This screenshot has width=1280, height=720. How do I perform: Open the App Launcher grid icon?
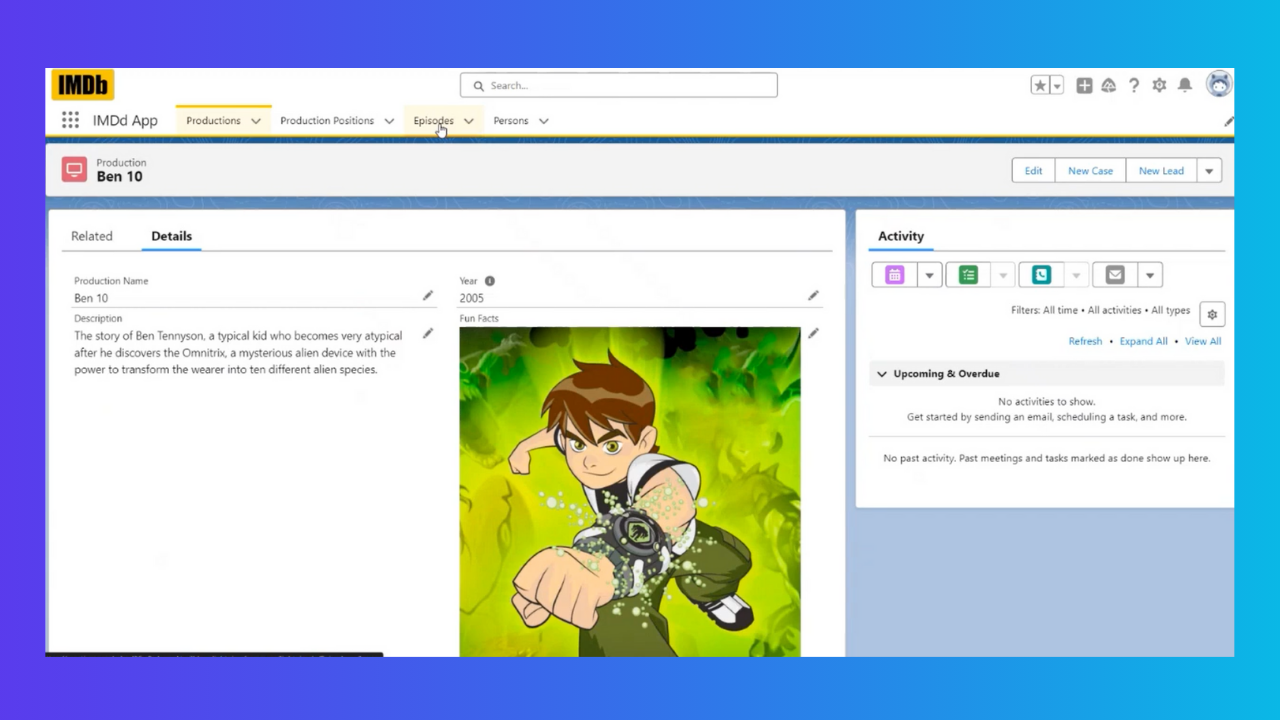pyautogui.click(x=70, y=120)
